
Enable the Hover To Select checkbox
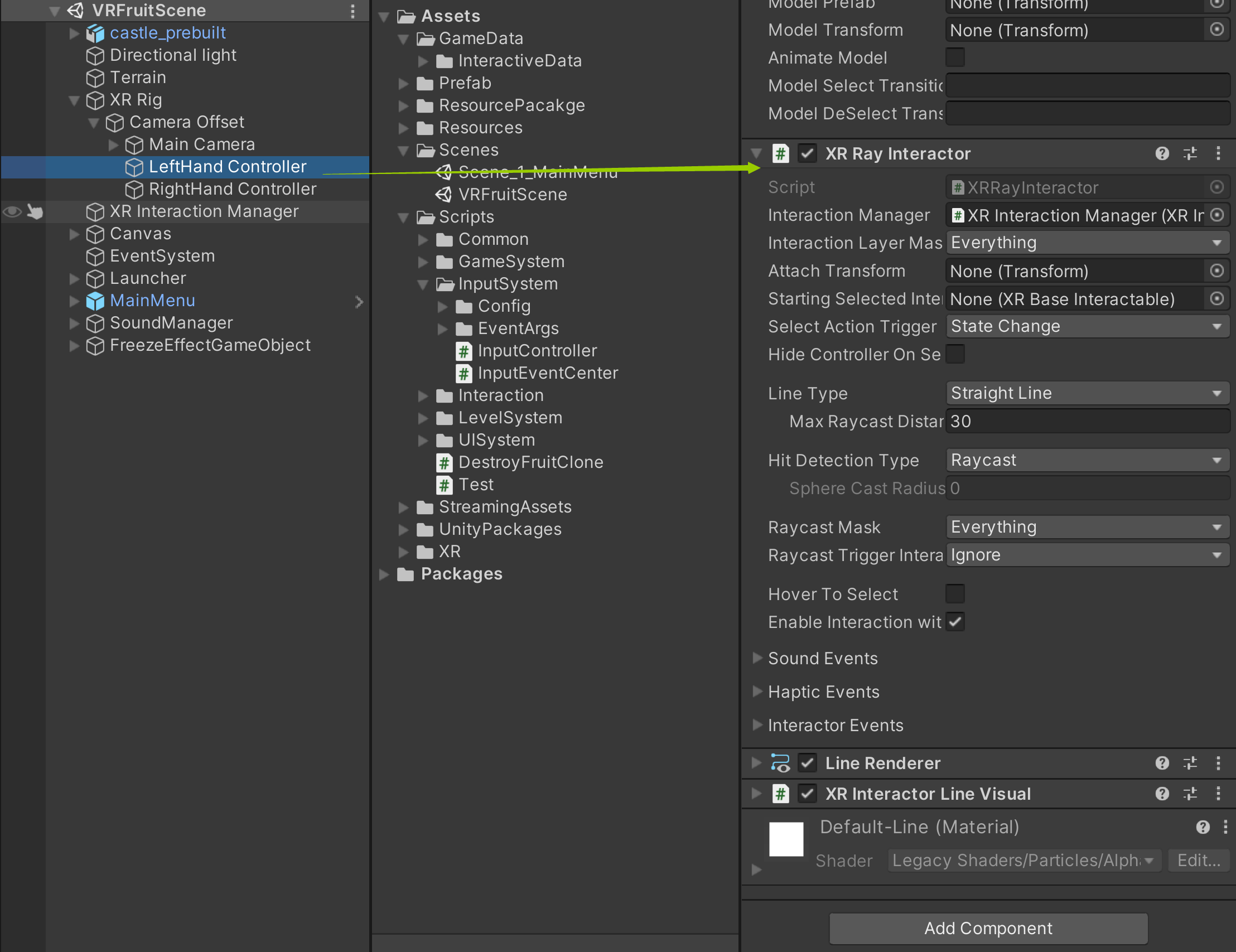pyautogui.click(x=955, y=594)
